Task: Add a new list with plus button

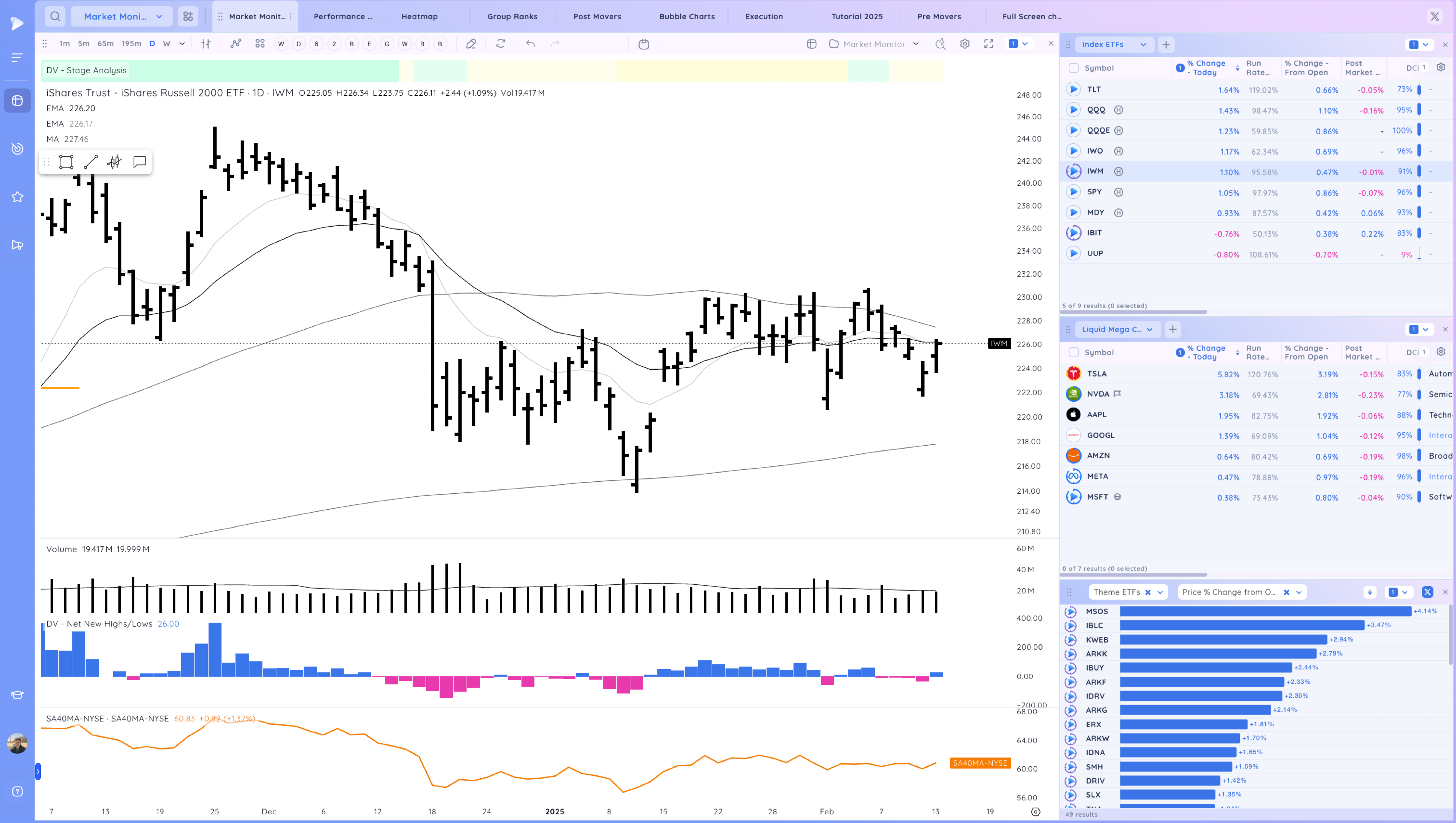Action: click(1166, 45)
